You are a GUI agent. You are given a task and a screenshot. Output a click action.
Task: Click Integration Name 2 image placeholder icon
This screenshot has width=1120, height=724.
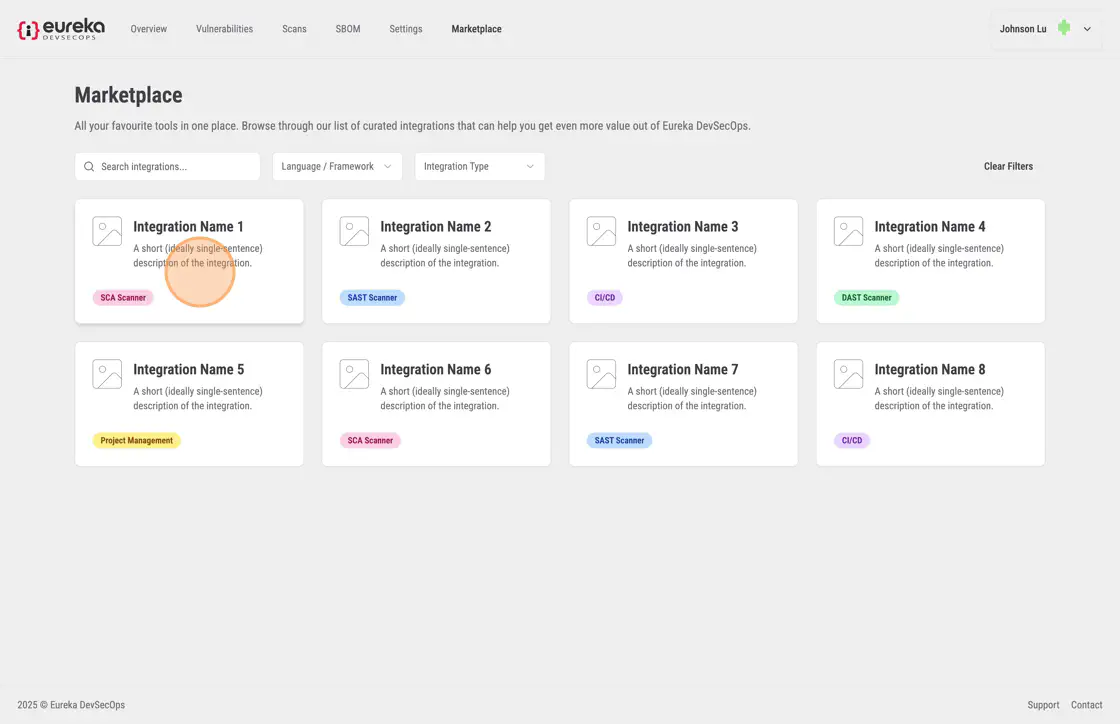[x=354, y=231]
